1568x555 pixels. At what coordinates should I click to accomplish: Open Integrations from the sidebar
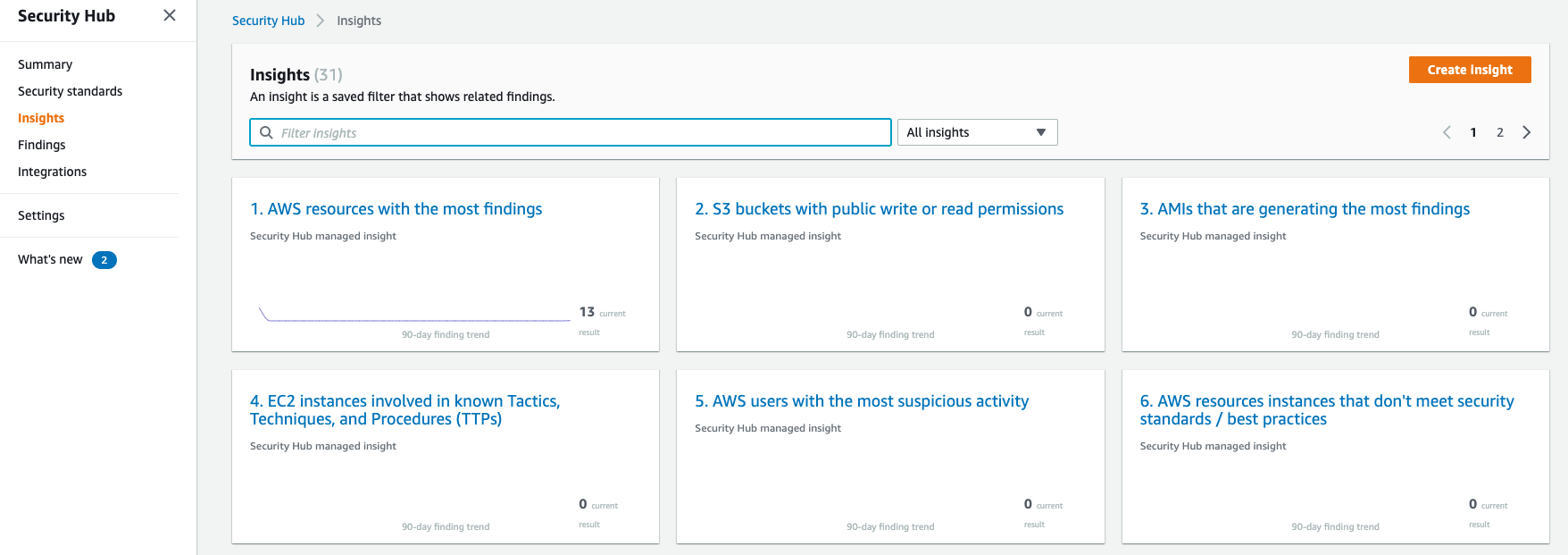coord(52,172)
